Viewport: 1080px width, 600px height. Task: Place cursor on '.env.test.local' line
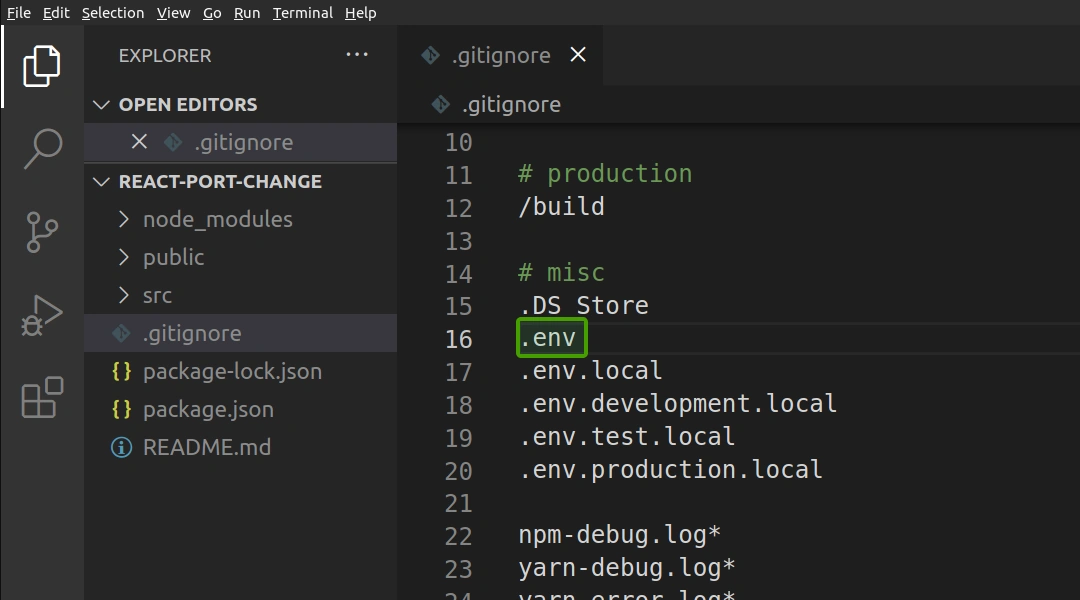[627, 437]
